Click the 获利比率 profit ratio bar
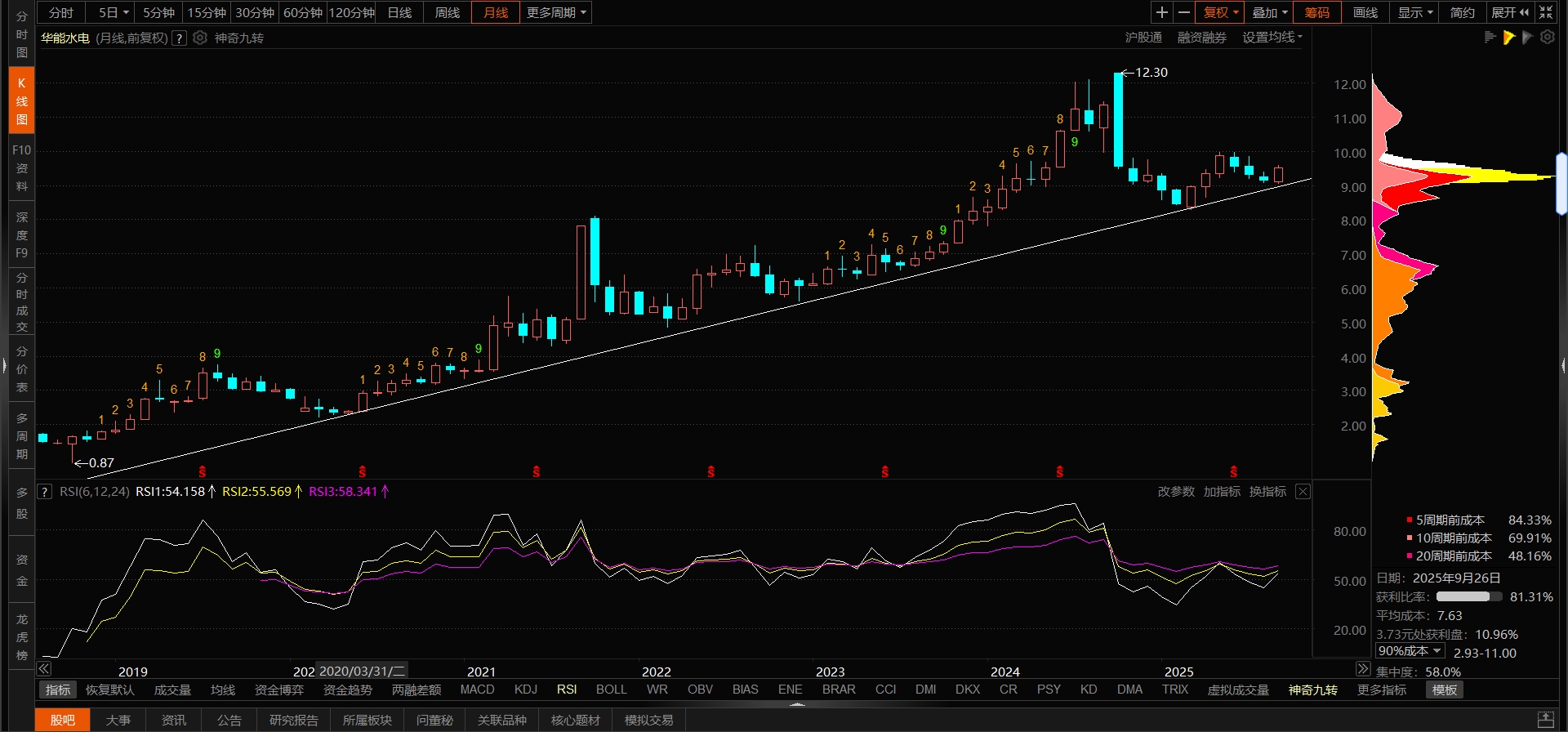The height and width of the screenshot is (732, 1568). click(x=1468, y=596)
